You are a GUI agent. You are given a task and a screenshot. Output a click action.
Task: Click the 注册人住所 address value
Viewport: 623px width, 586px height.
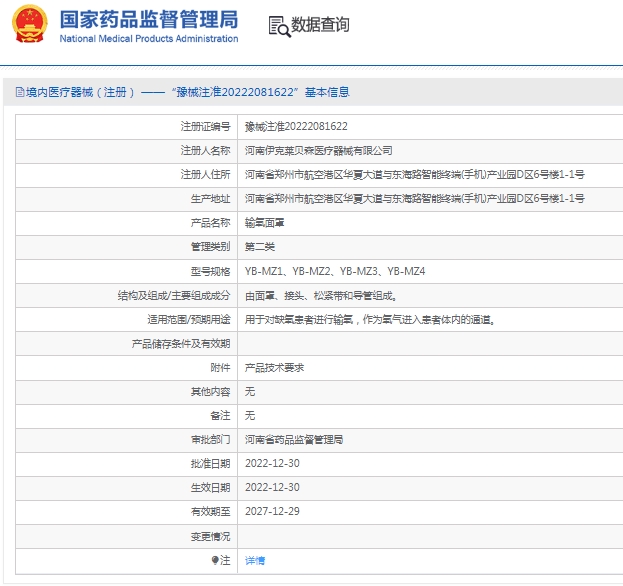[x=414, y=174]
